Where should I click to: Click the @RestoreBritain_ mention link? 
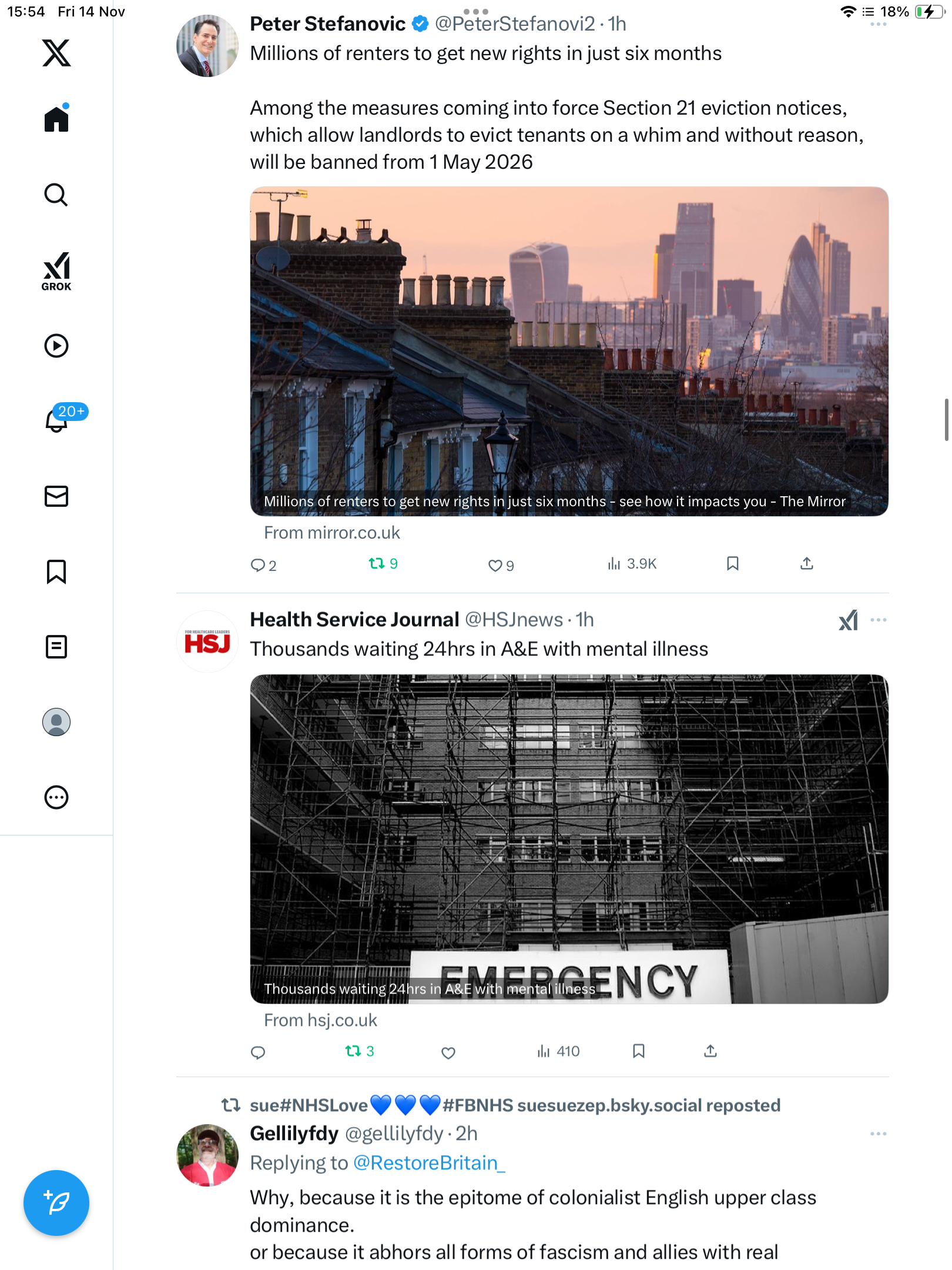[429, 1163]
